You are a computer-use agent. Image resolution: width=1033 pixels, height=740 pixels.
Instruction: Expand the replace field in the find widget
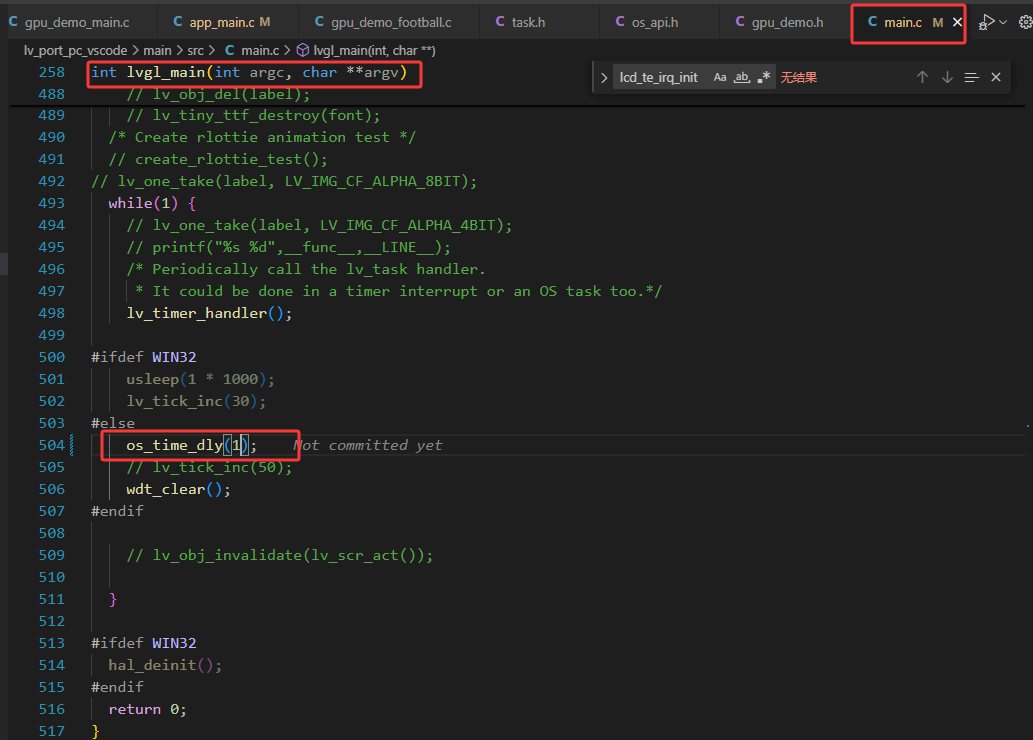point(604,78)
